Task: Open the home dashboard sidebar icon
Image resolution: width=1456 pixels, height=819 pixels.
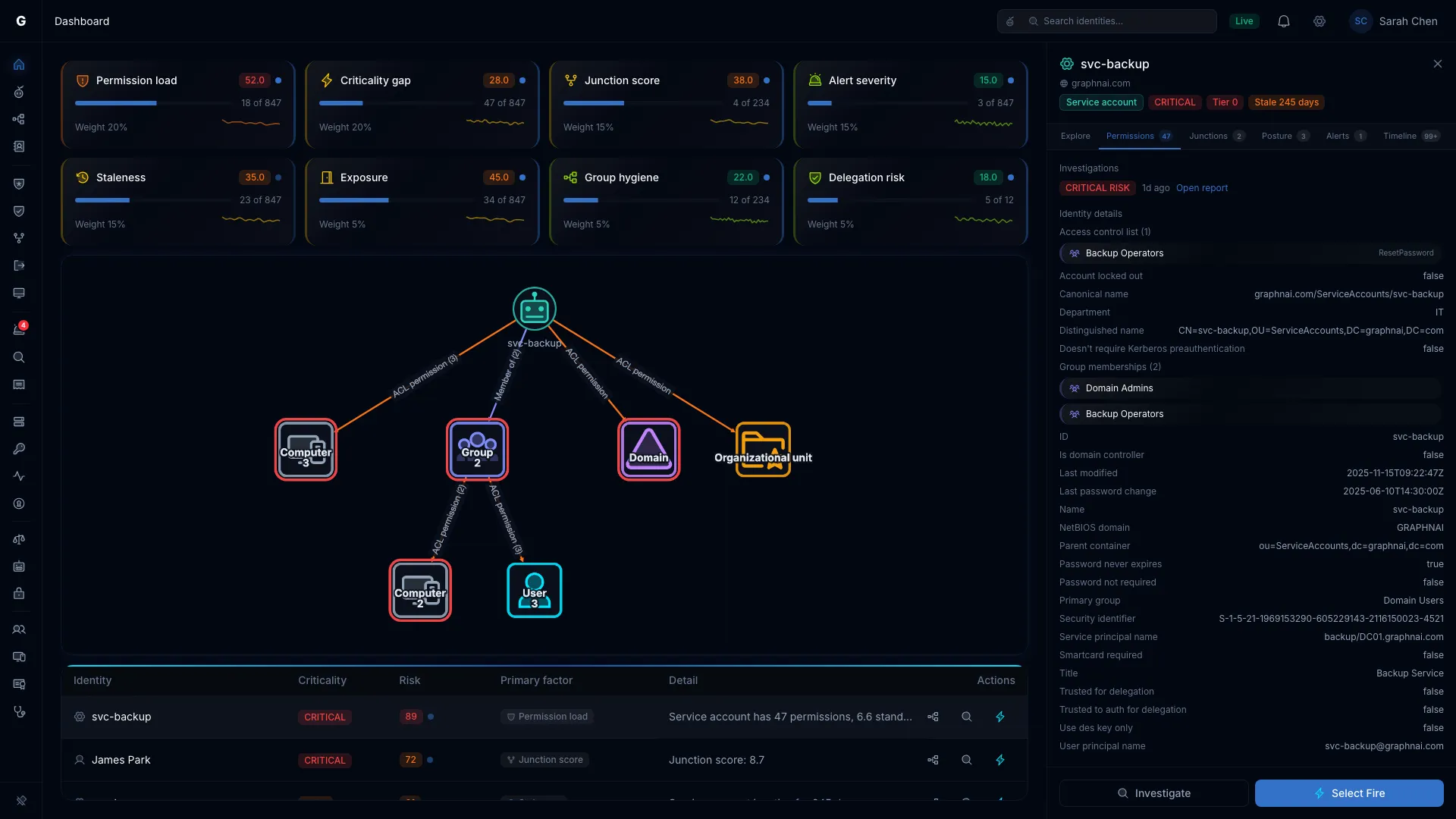Action: [19, 64]
